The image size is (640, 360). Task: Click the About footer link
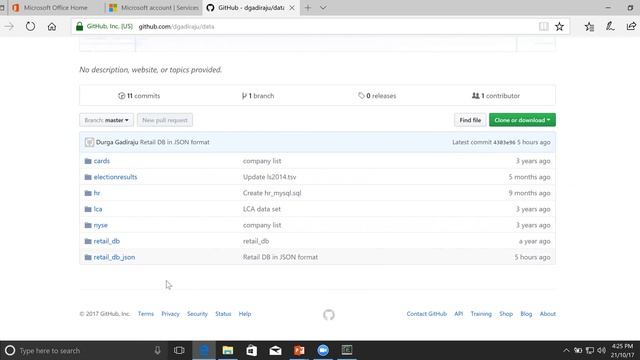tap(548, 314)
